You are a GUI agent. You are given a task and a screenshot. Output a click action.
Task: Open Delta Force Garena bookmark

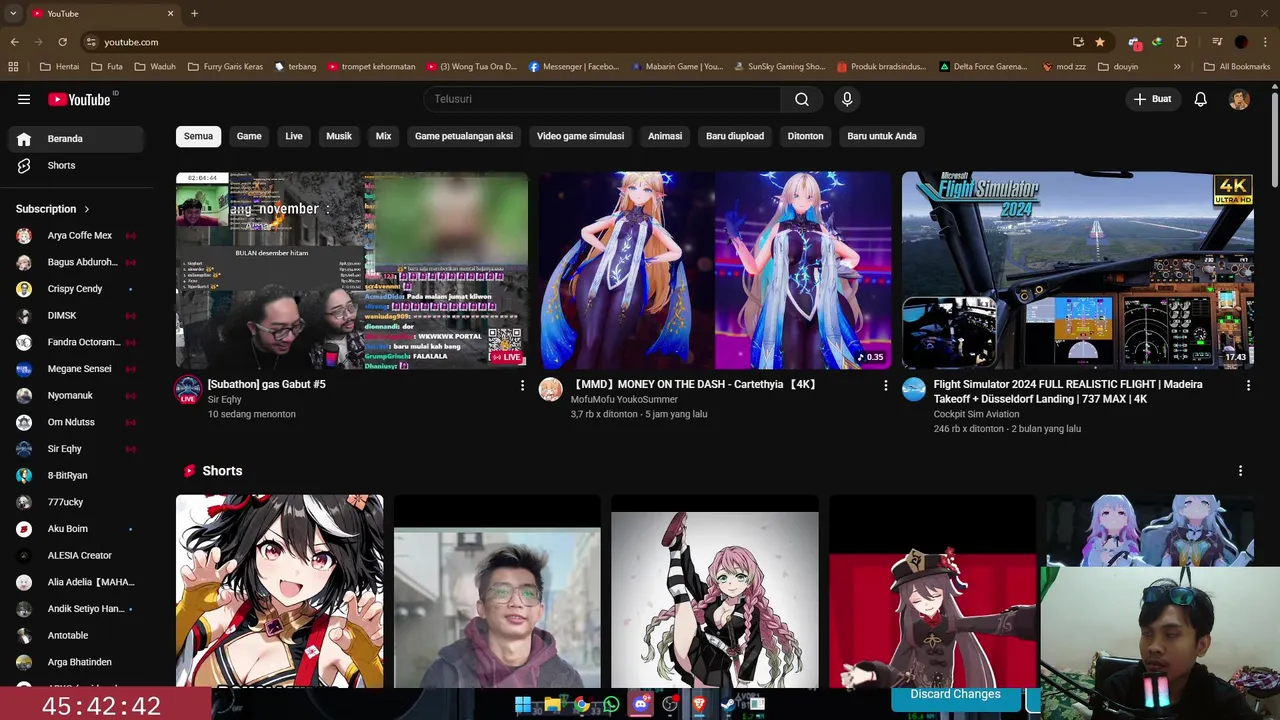coord(983,67)
